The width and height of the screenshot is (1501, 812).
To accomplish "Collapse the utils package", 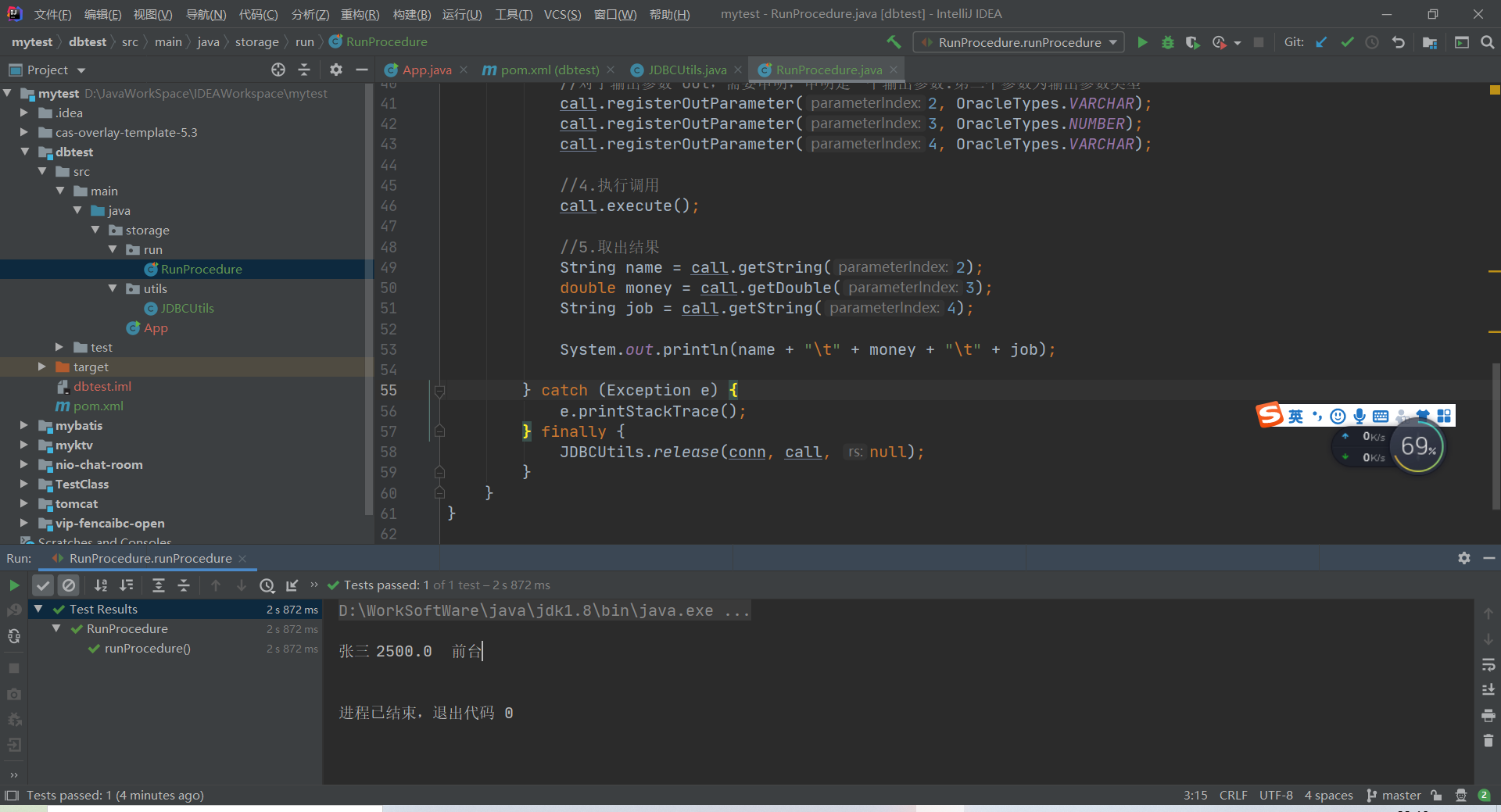I will pos(113,288).
